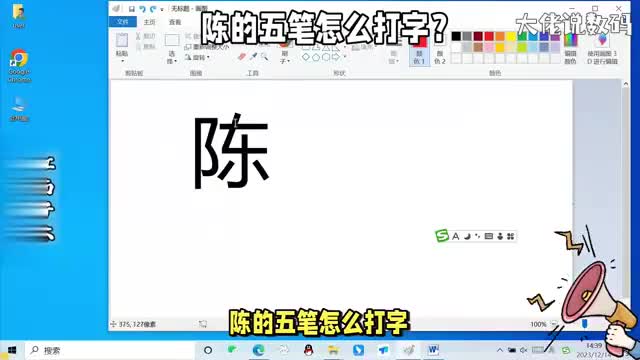
Task: Click the microphone voice icon on IME bar
Action: (x=500, y=236)
